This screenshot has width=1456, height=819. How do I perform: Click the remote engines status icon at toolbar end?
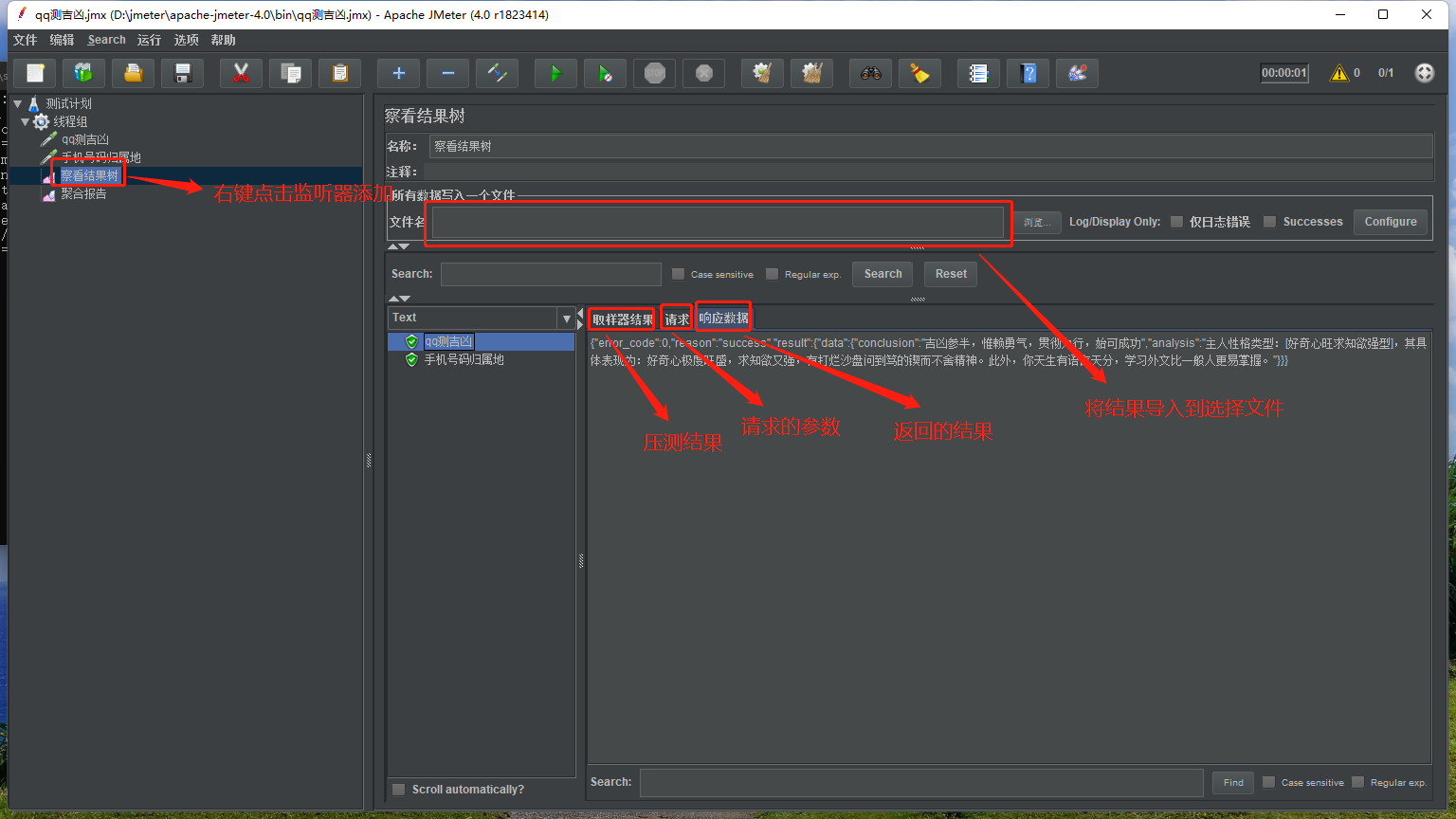click(1424, 73)
